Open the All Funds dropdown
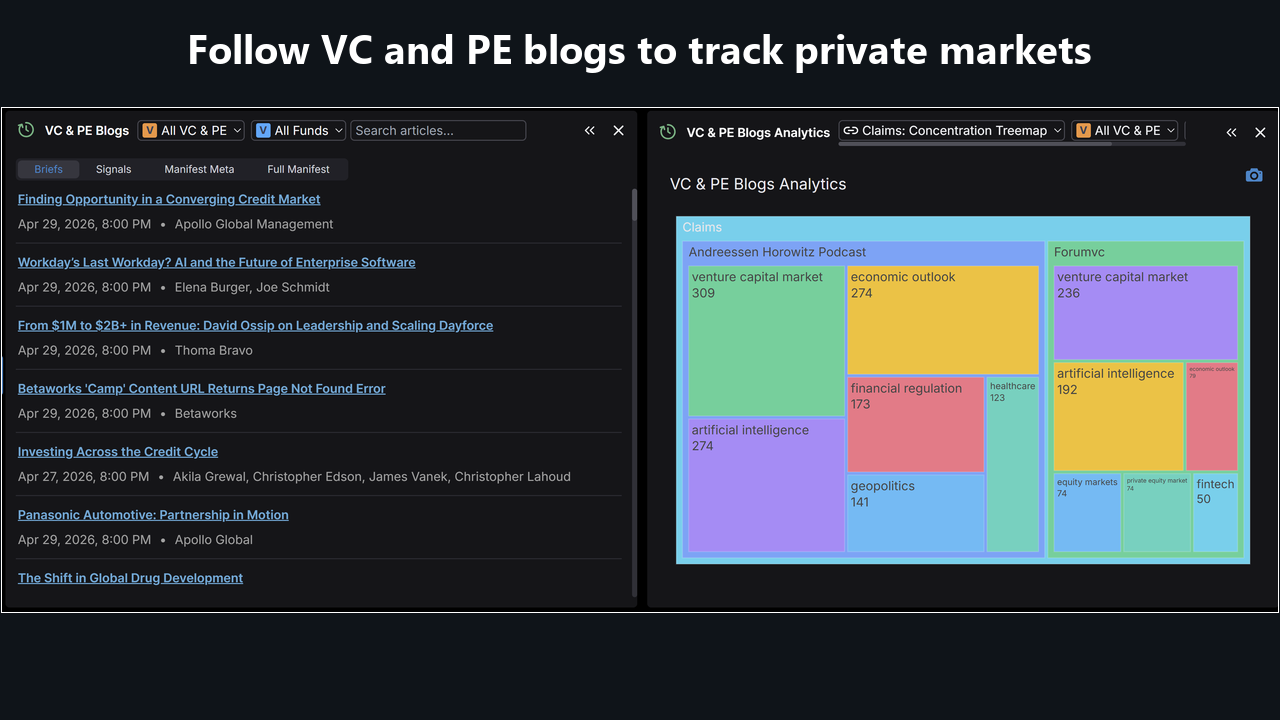This screenshot has width=1280, height=720. pyautogui.click(x=299, y=130)
